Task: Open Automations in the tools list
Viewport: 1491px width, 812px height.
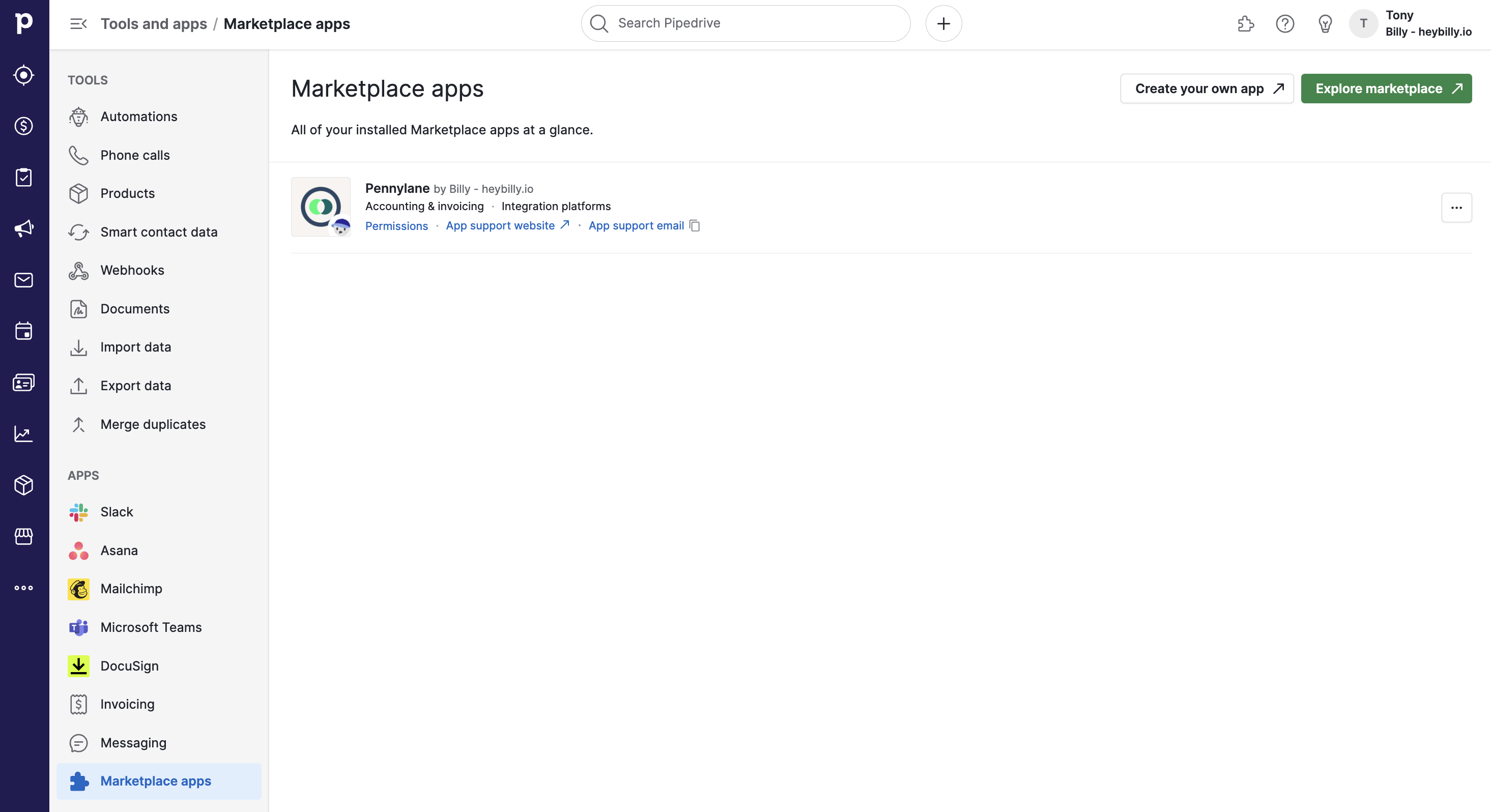Action: 159,117
